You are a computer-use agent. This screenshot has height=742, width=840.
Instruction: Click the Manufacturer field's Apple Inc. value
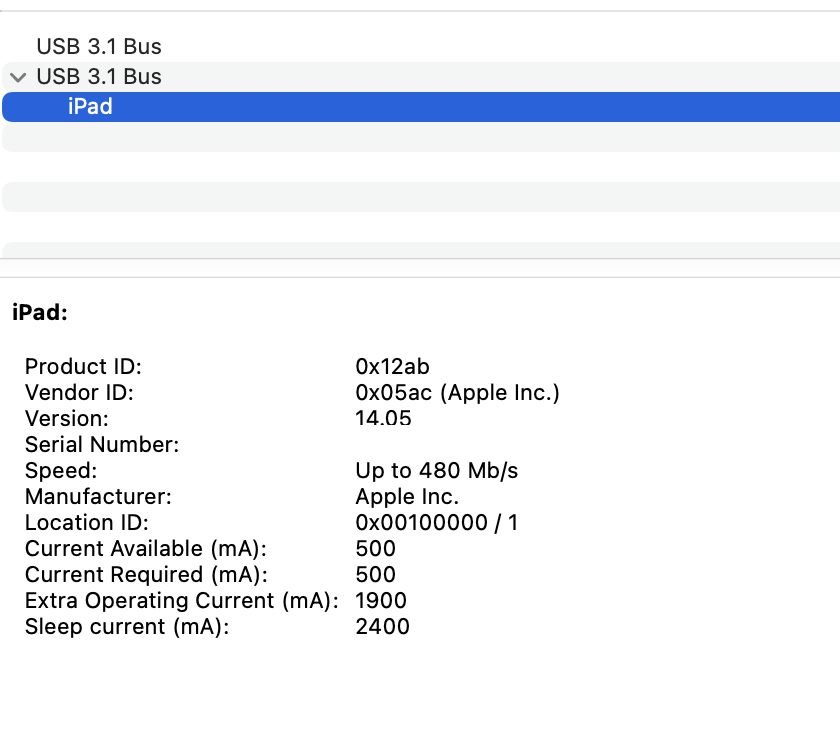(407, 497)
